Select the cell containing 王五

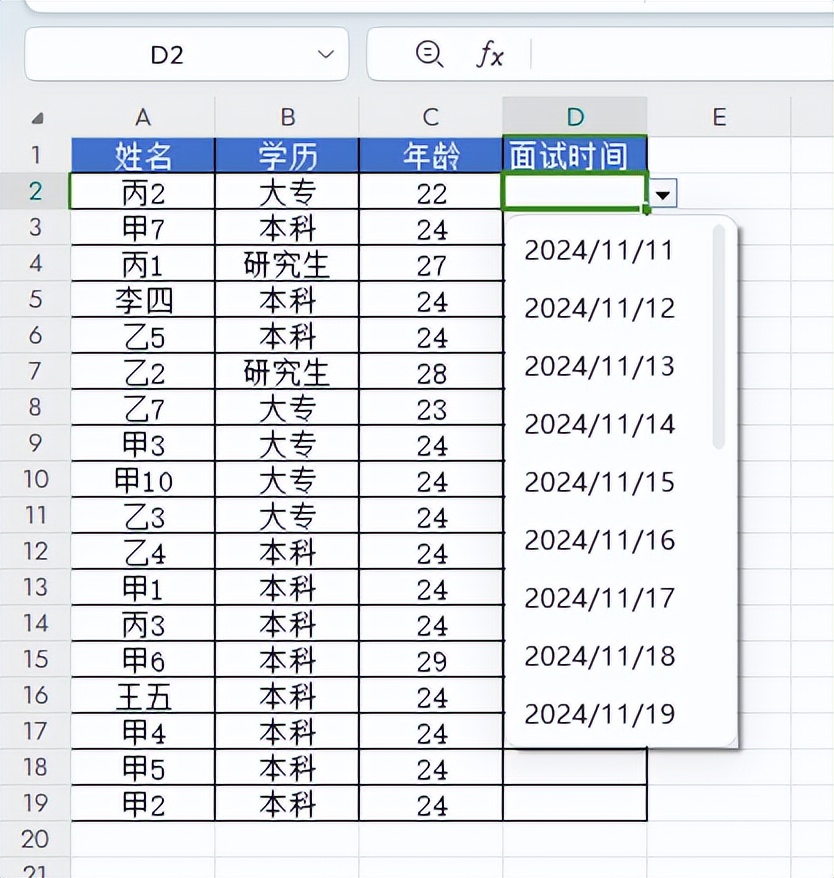coord(143,695)
